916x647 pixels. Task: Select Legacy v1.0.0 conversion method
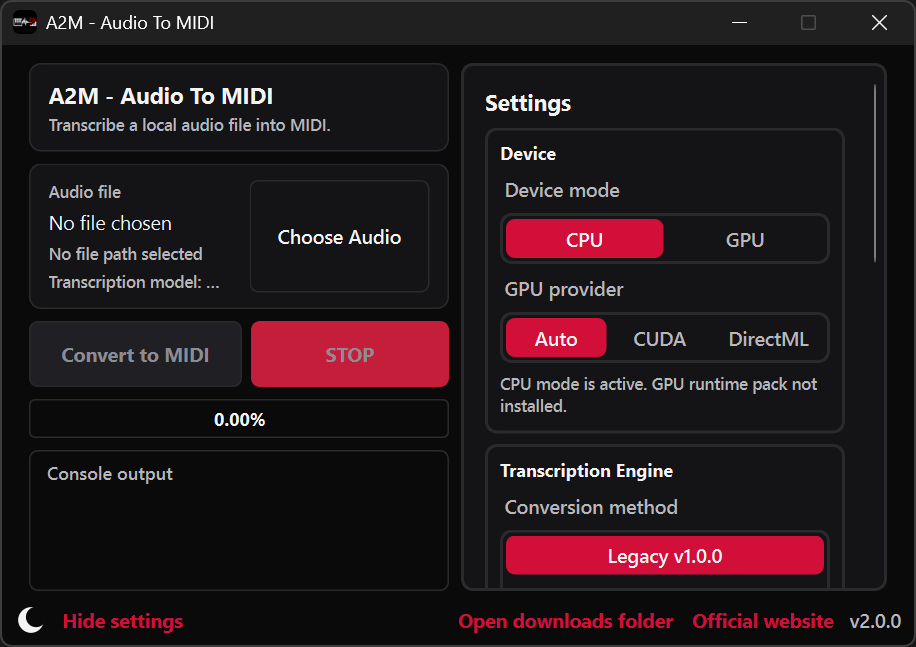tap(664, 555)
